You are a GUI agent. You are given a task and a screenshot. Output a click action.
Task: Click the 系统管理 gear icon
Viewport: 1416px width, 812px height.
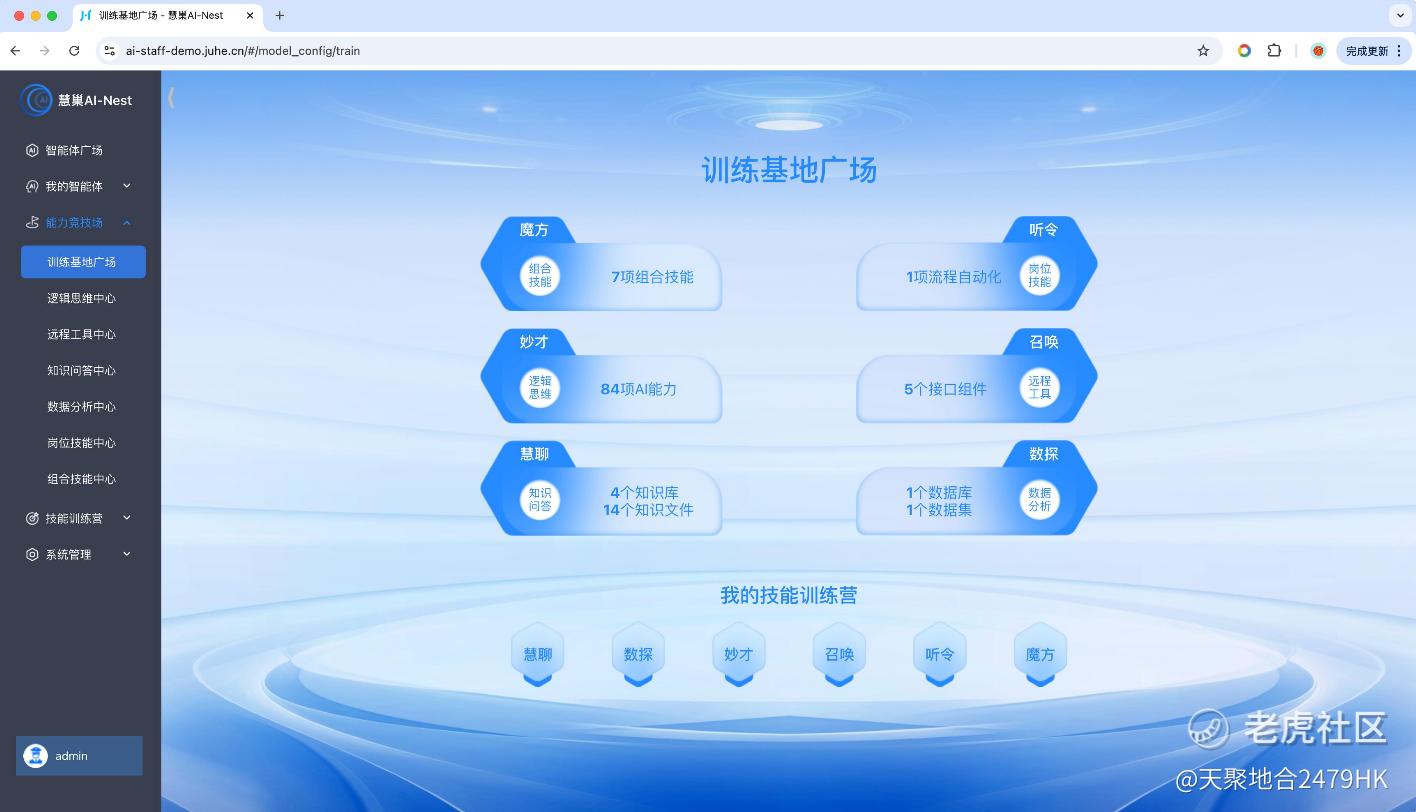[32, 554]
